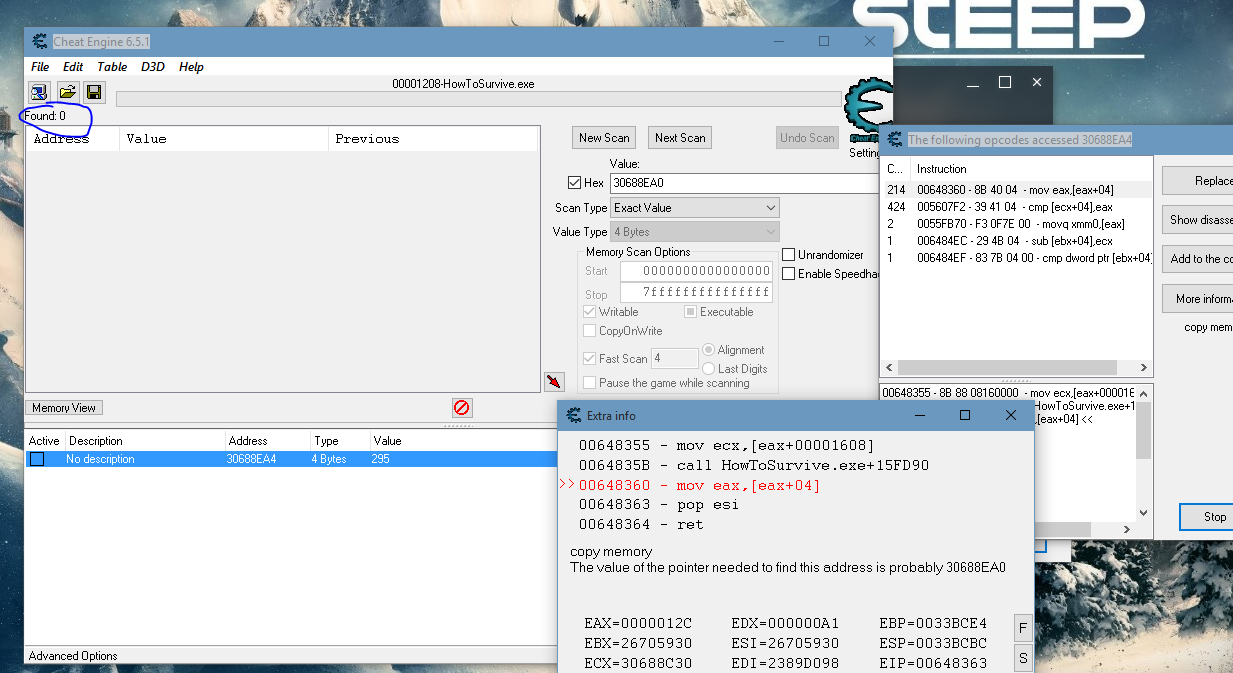Open the Table menu
The width and height of the screenshot is (1233, 673).
pos(112,67)
